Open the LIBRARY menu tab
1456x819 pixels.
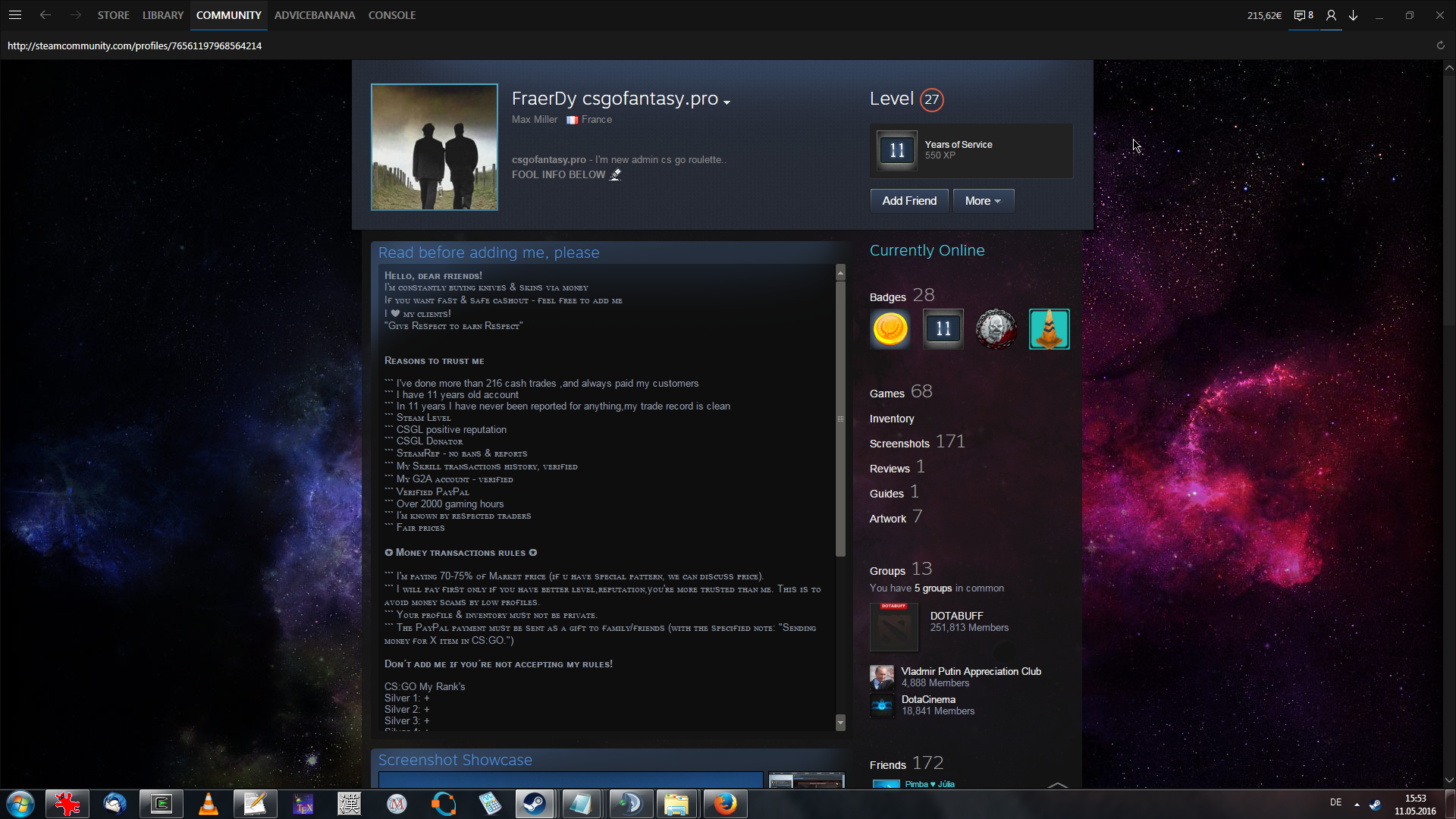[x=163, y=15]
